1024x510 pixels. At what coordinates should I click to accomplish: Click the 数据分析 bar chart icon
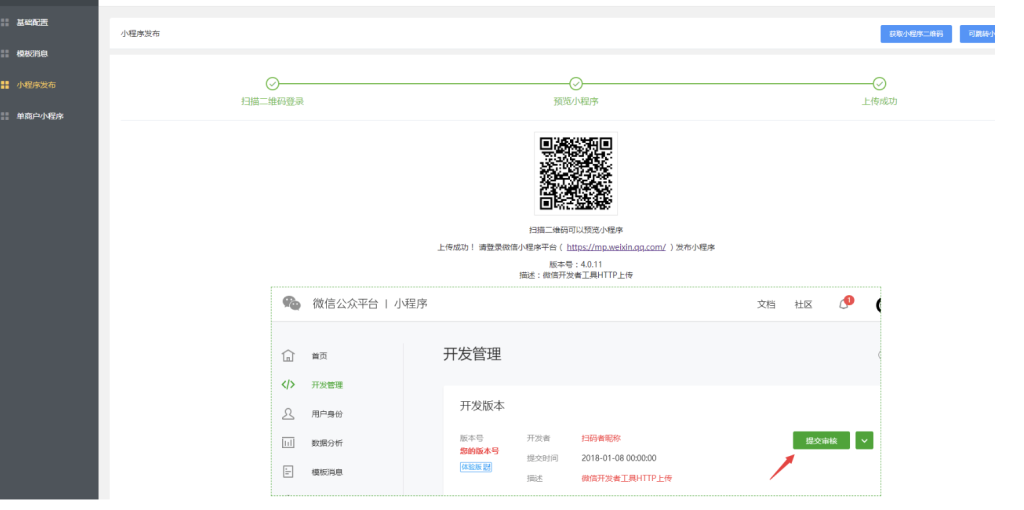pyautogui.click(x=288, y=443)
